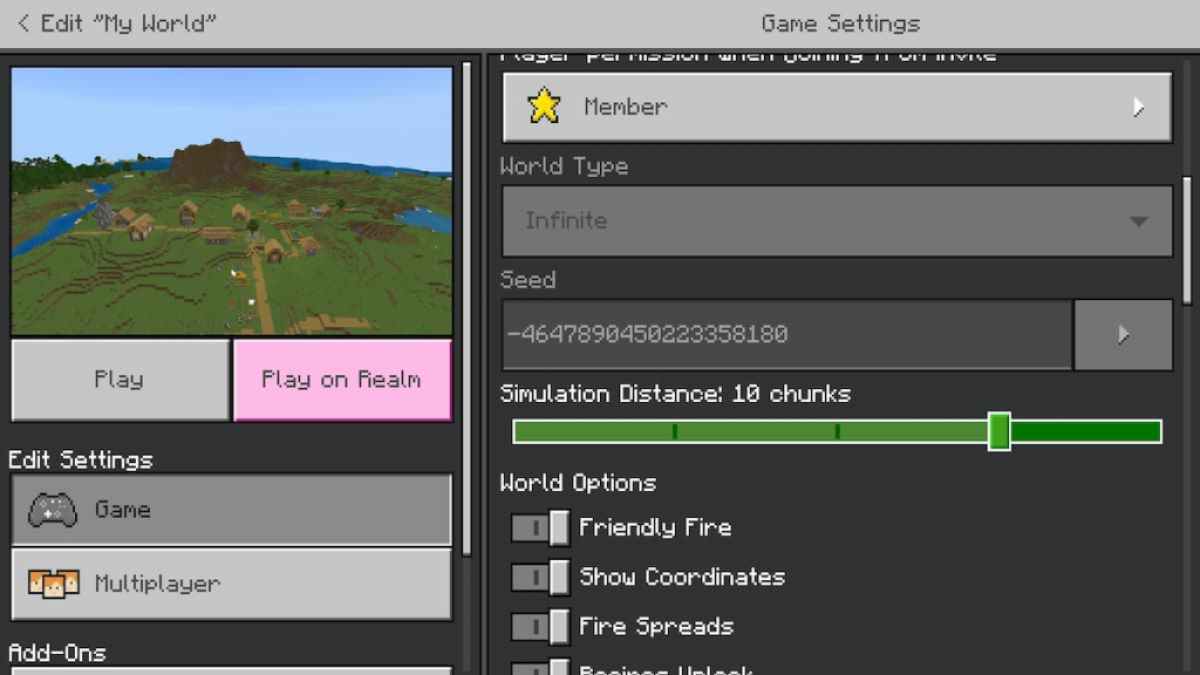Click the Play button
The image size is (1200, 675).
tap(120, 380)
